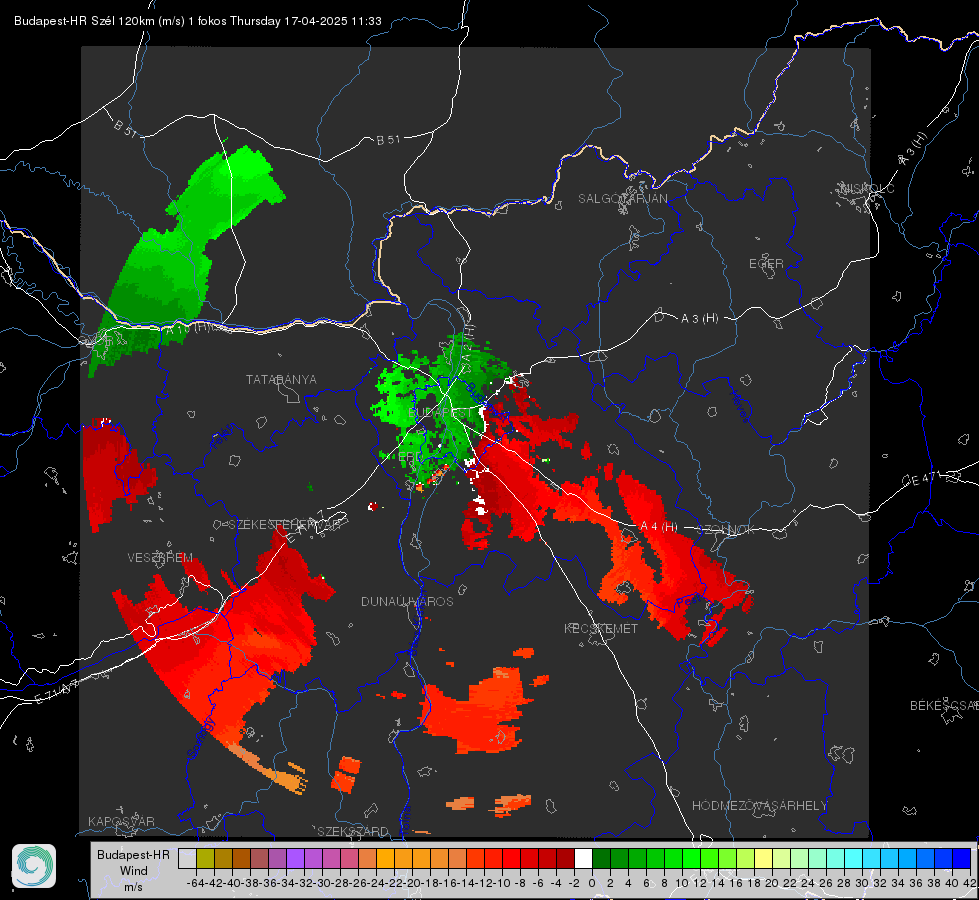Click the legend value 0

(x=592, y=883)
